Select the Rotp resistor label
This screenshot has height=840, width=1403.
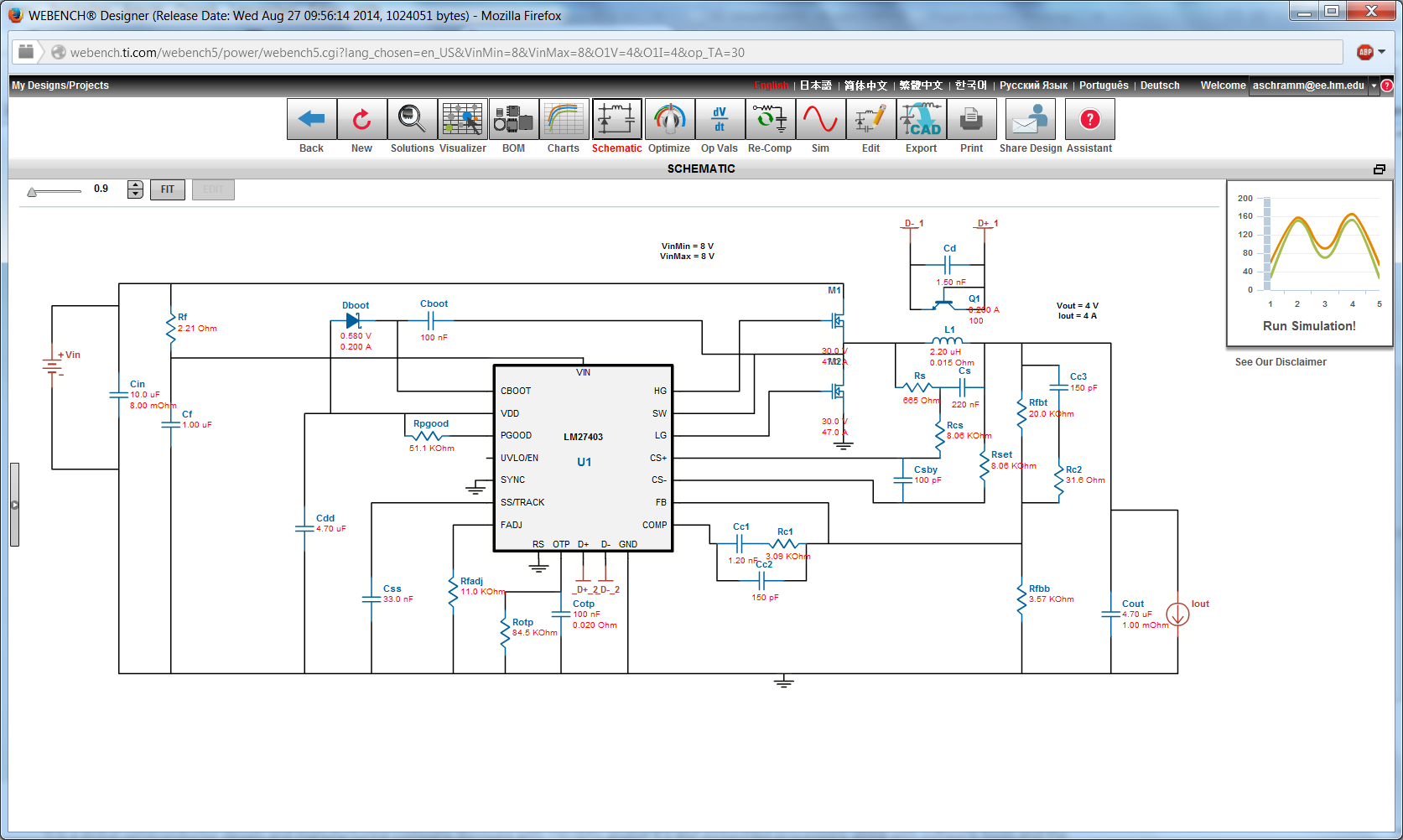click(522, 622)
